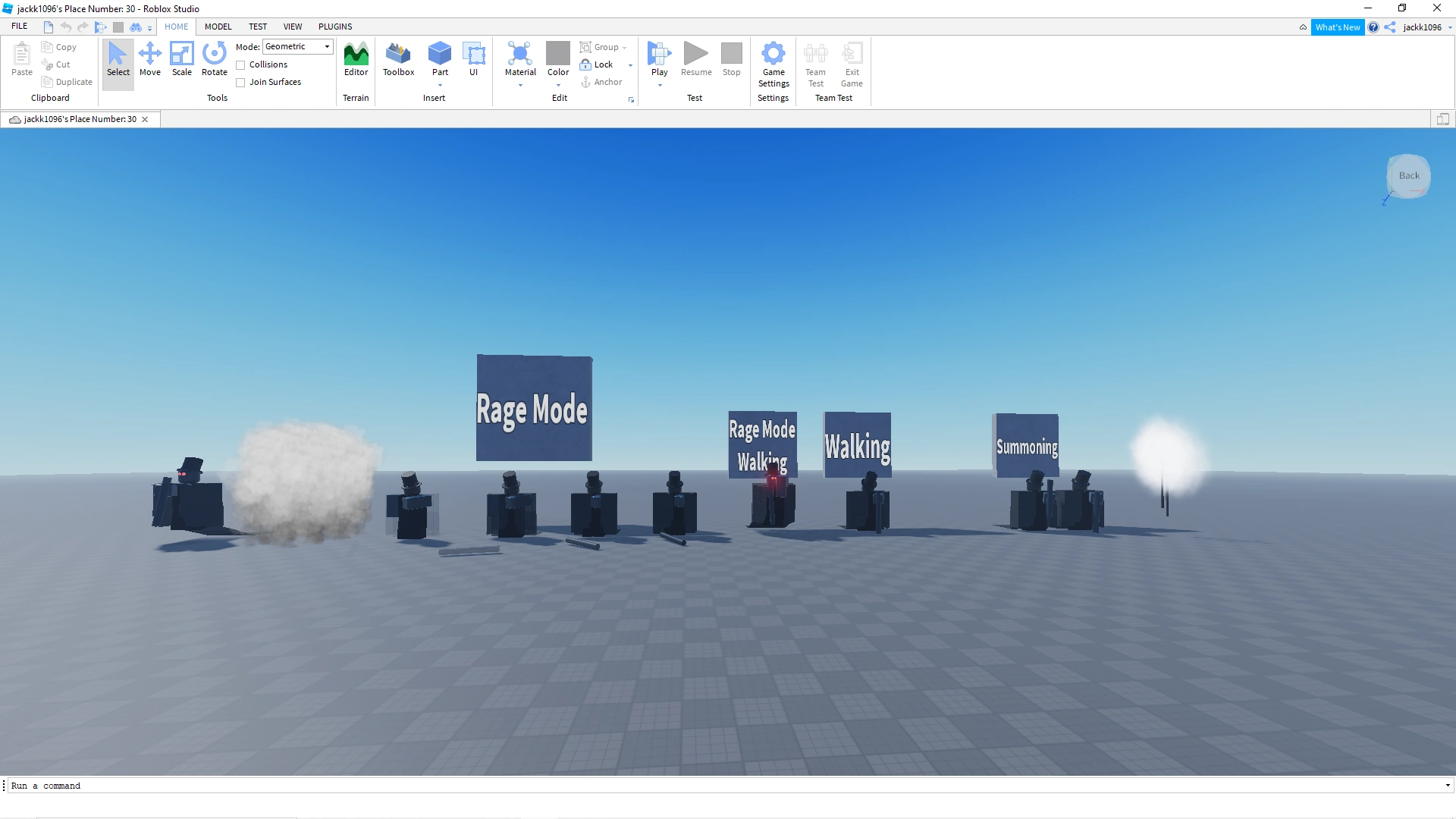Insert a new Part
The width and height of the screenshot is (1456, 819).
[440, 55]
